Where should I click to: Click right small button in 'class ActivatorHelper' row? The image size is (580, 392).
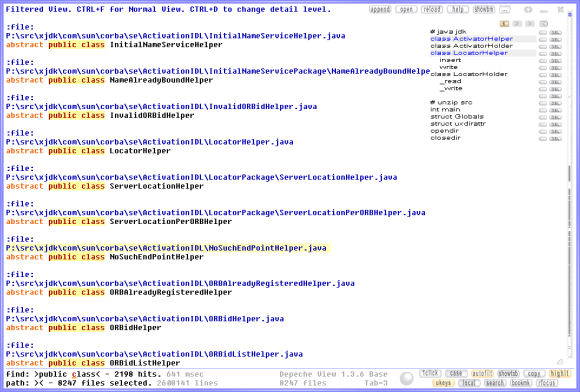[x=555, y=40]
